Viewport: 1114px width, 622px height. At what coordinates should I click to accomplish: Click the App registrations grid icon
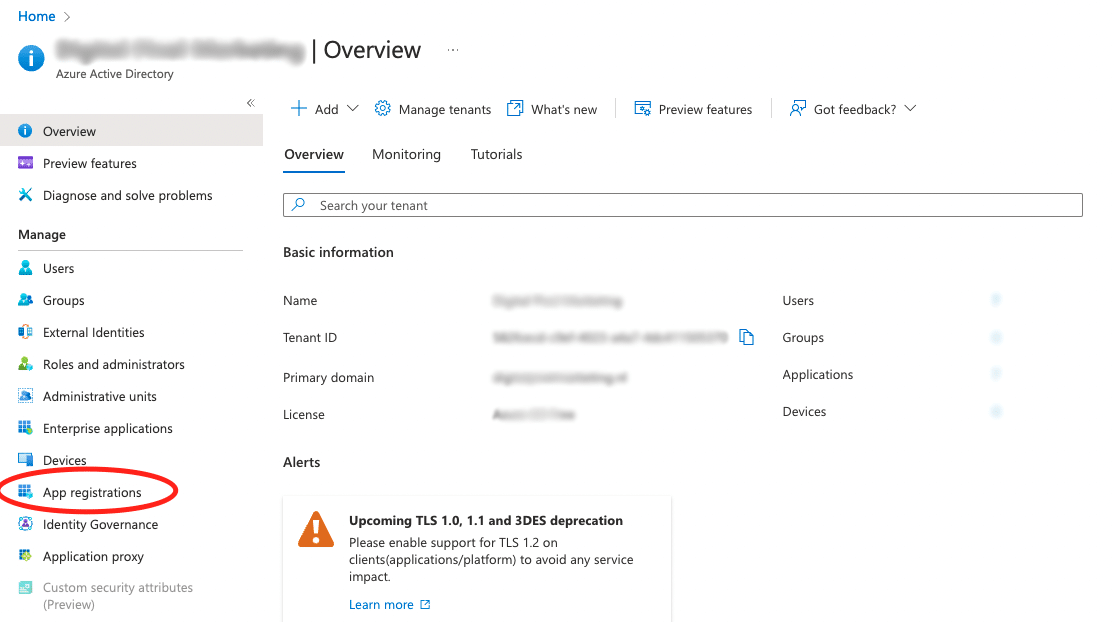coord(25,492)
